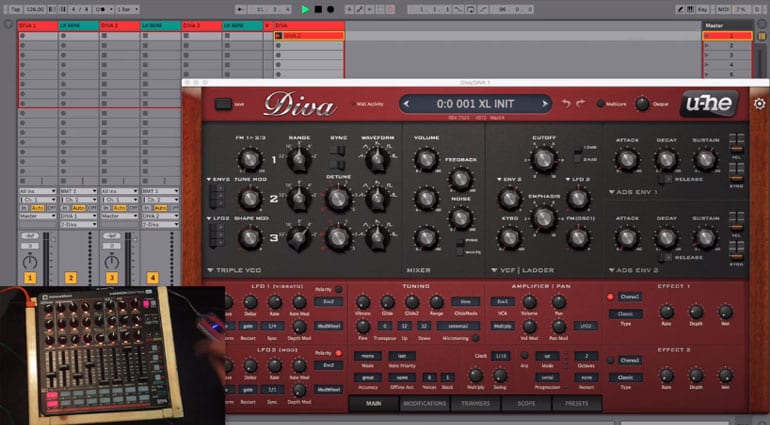The image size is (770, 425).
Task: Switch to the MAIN tab
Action: tap(374, 403)
